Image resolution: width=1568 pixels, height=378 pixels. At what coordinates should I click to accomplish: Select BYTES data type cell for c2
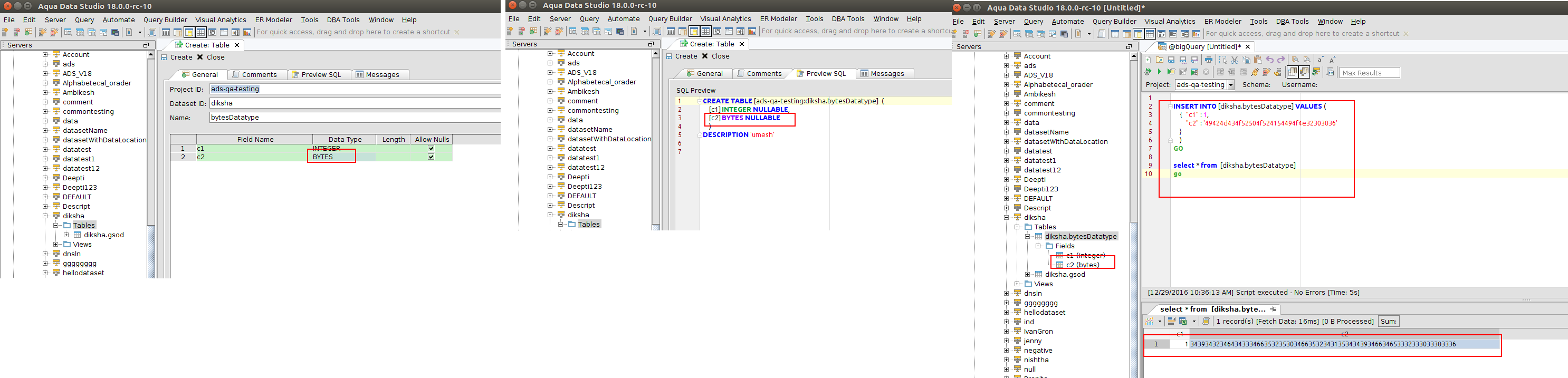click(343, 157)
